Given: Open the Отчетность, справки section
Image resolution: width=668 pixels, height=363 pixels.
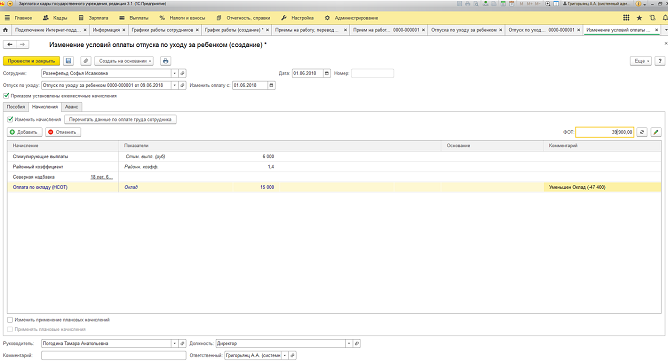Looking at the screenshot, I should [x=243, y=18].
